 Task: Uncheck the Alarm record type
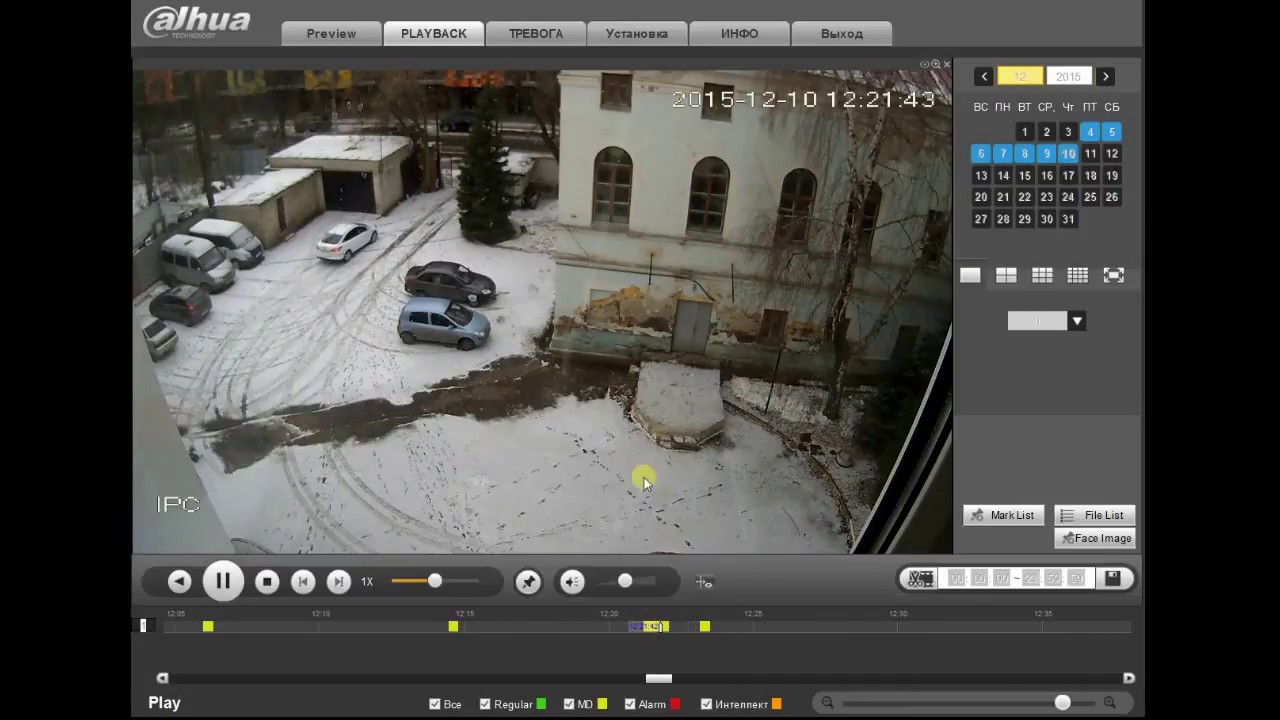pyautogui.click(x=630, y=704)
